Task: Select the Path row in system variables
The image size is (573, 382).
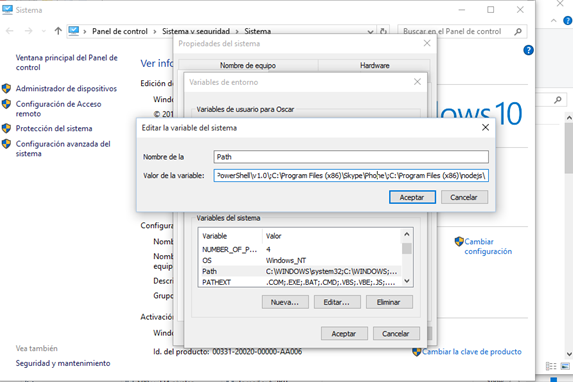Action: (300, 271)
